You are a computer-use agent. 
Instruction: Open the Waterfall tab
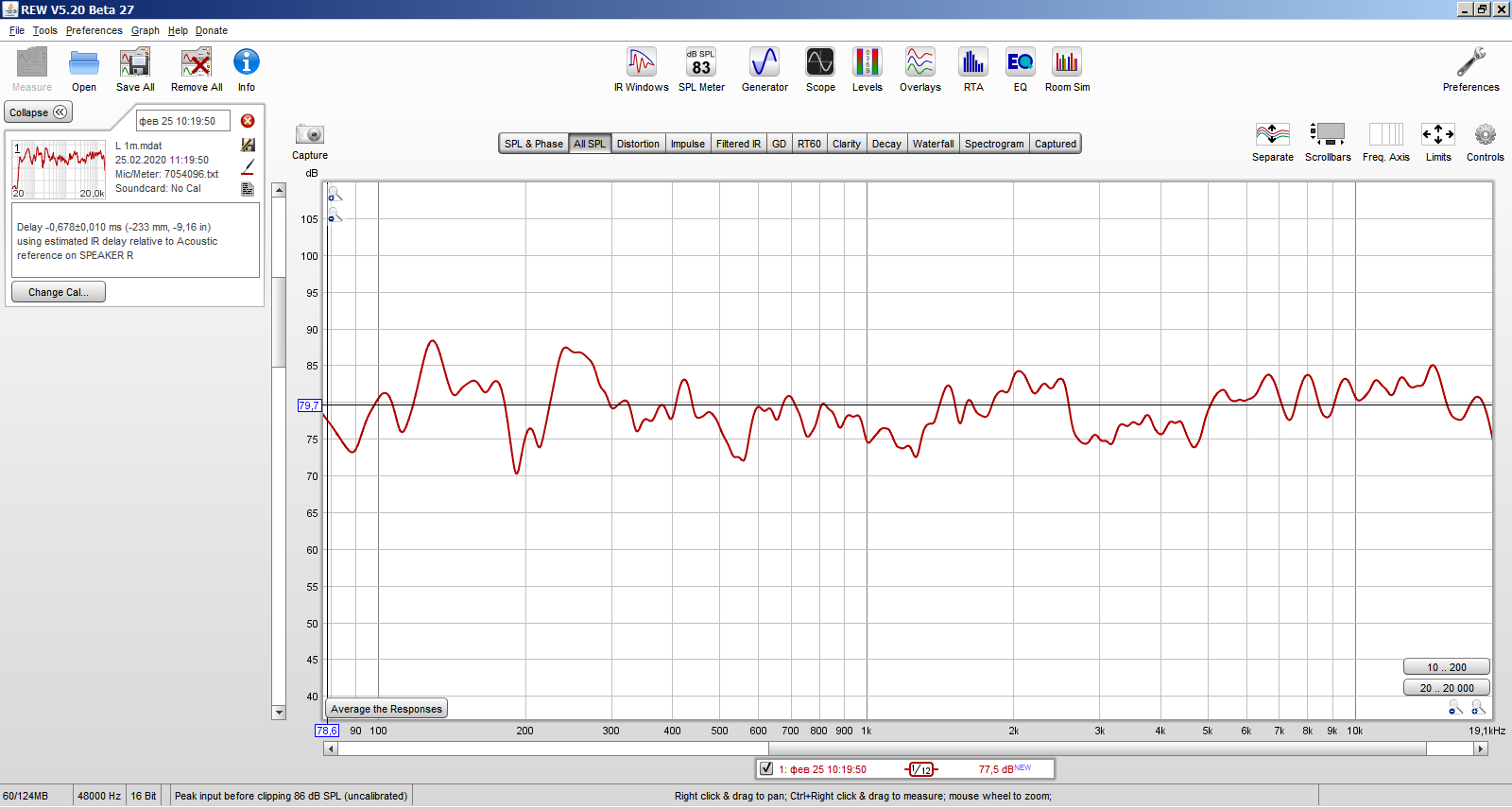pyautogui.click(x=934, y=144)
